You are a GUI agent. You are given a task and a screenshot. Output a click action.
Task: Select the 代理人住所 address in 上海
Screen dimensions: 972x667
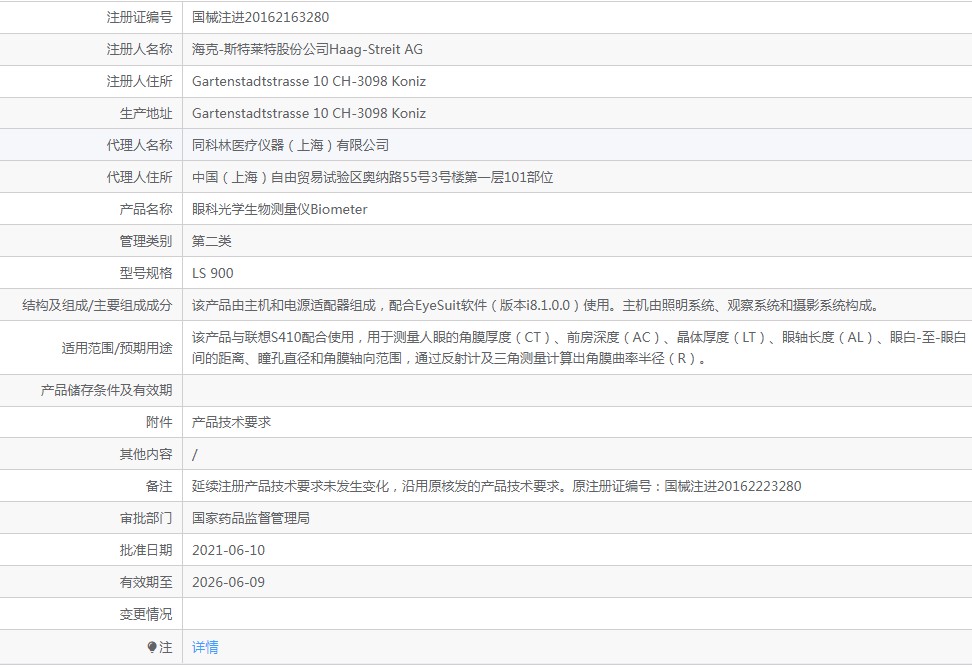click(373, 177)
